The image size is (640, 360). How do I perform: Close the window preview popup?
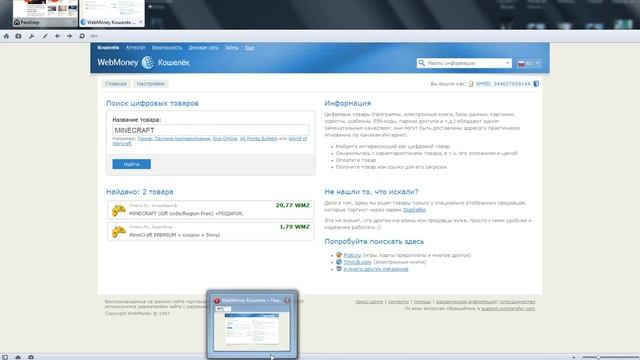tap(287, 300)
